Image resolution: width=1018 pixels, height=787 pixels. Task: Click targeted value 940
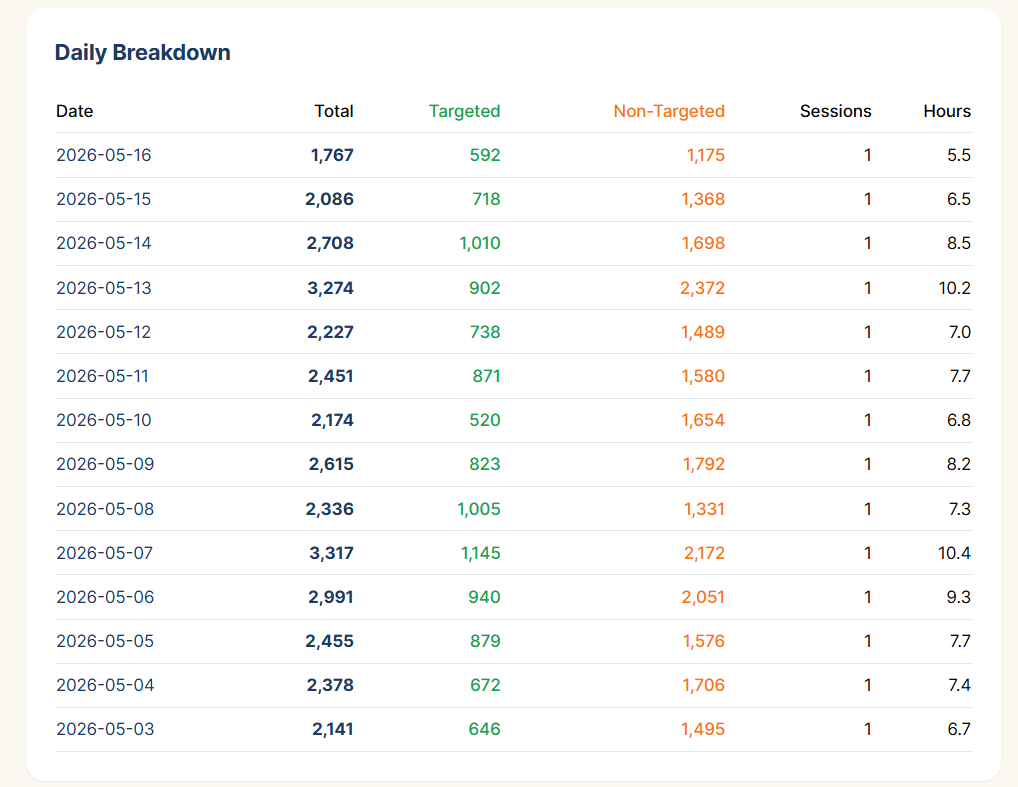(484, 597)
